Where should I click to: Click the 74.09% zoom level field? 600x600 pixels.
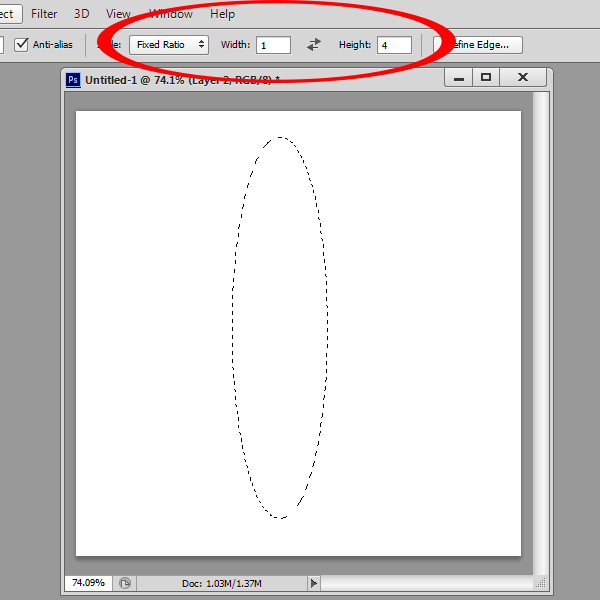[x=88, y=583]
